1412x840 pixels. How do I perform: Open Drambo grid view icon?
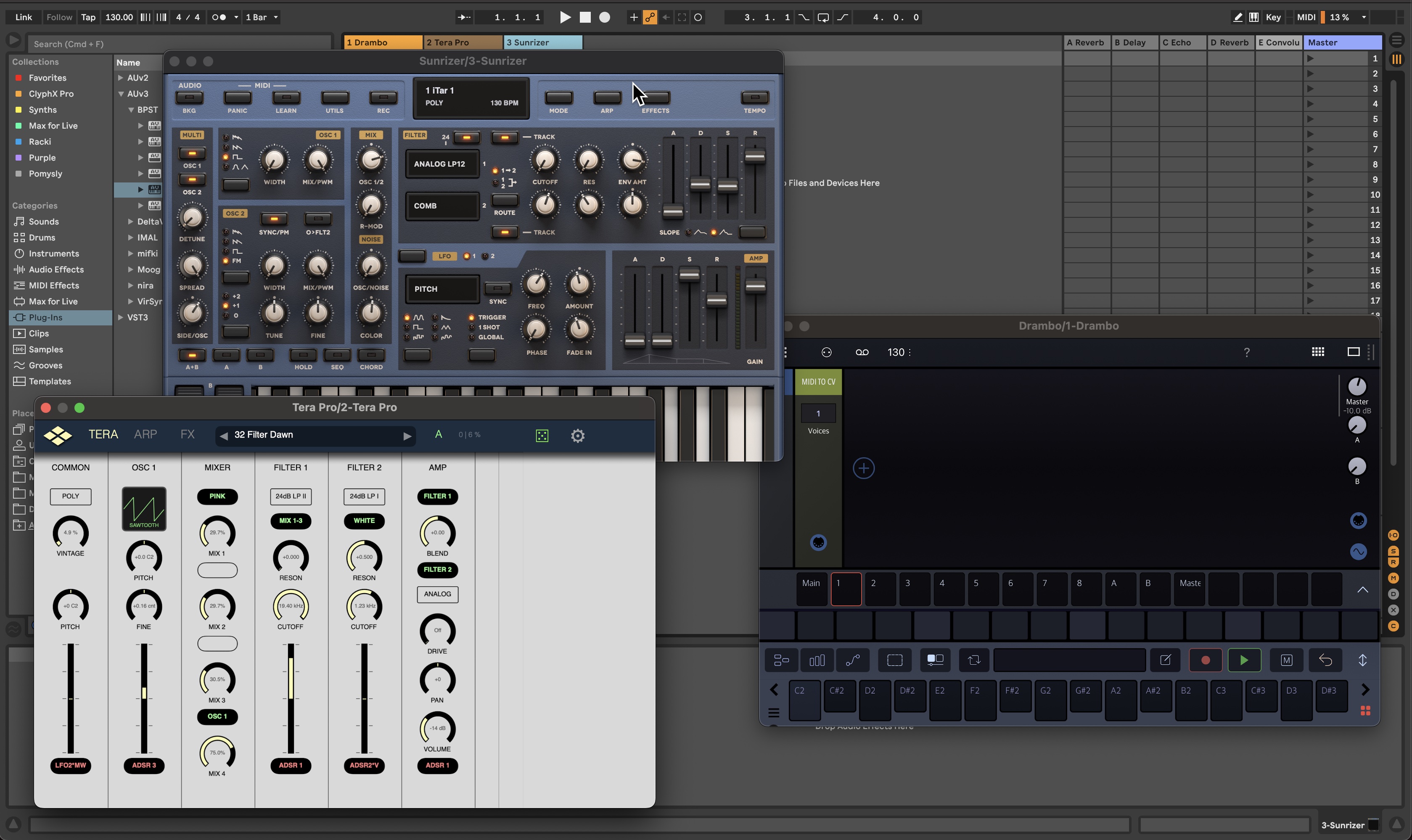click(1317, 352)
